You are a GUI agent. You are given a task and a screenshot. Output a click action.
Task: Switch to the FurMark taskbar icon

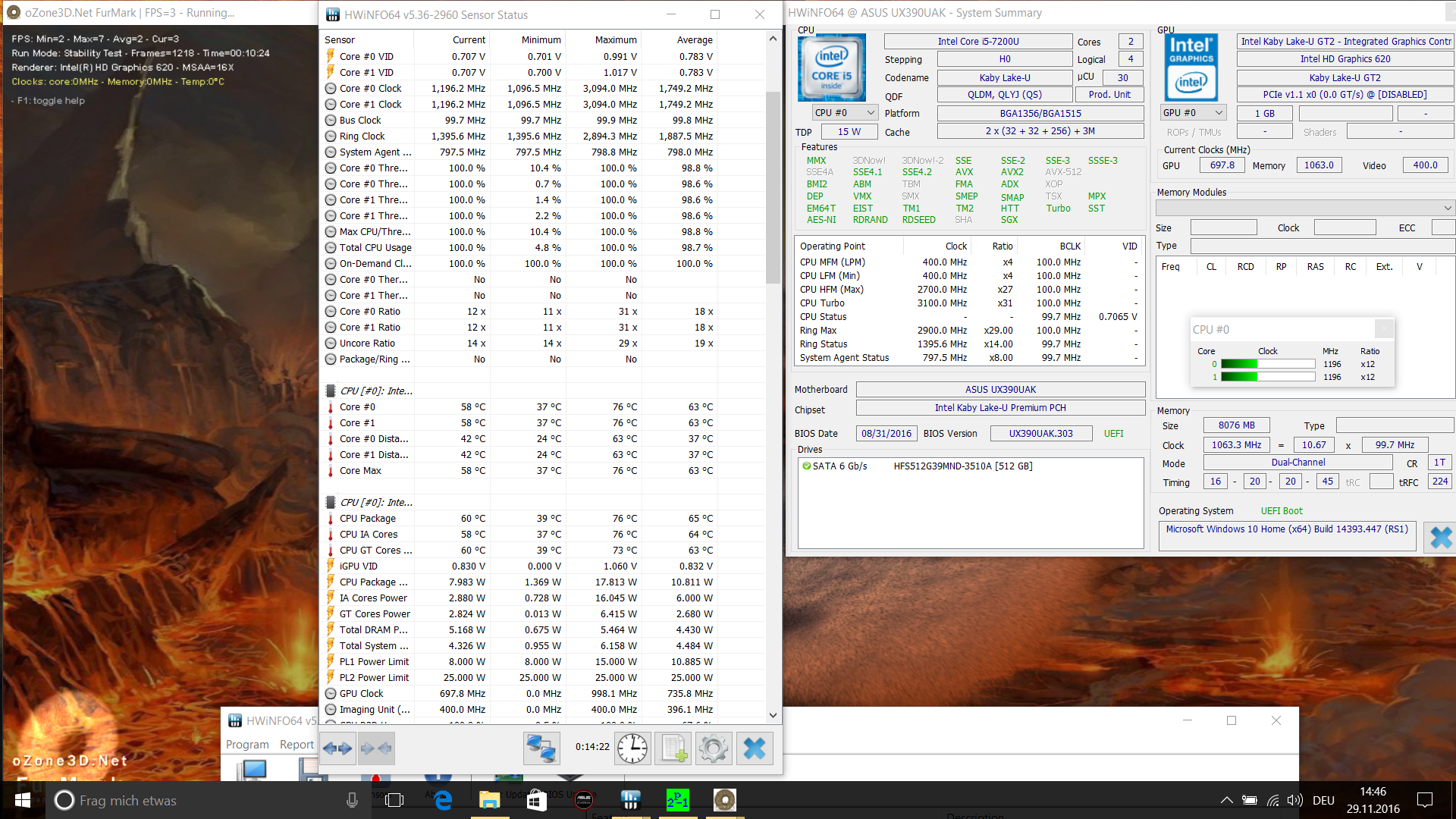click(x=725, y=800)
